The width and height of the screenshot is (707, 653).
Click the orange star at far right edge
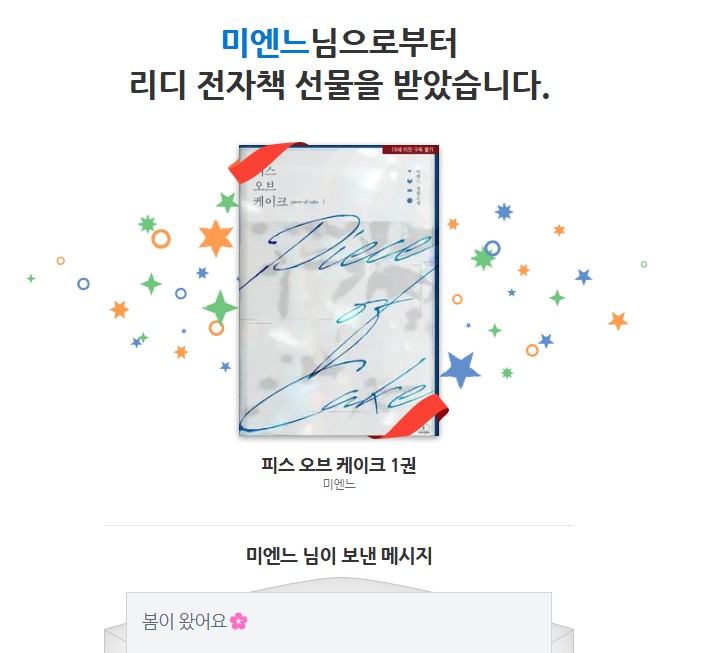click(x=618, y=321)
